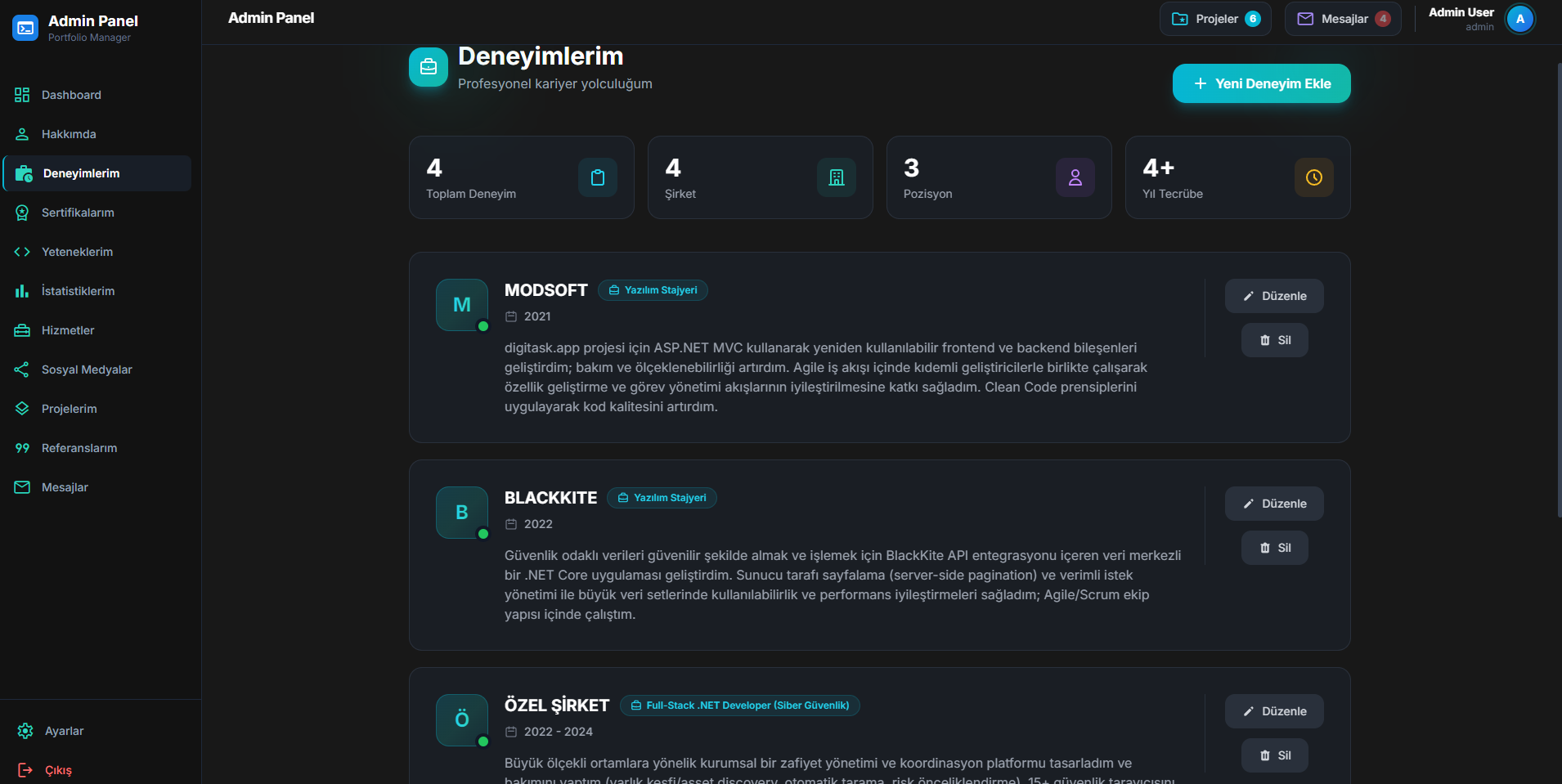The width and height of the screenshot is (1562, 784).
Task: Click the Çıkış logout icon
Action: click(x=25, y=770)
